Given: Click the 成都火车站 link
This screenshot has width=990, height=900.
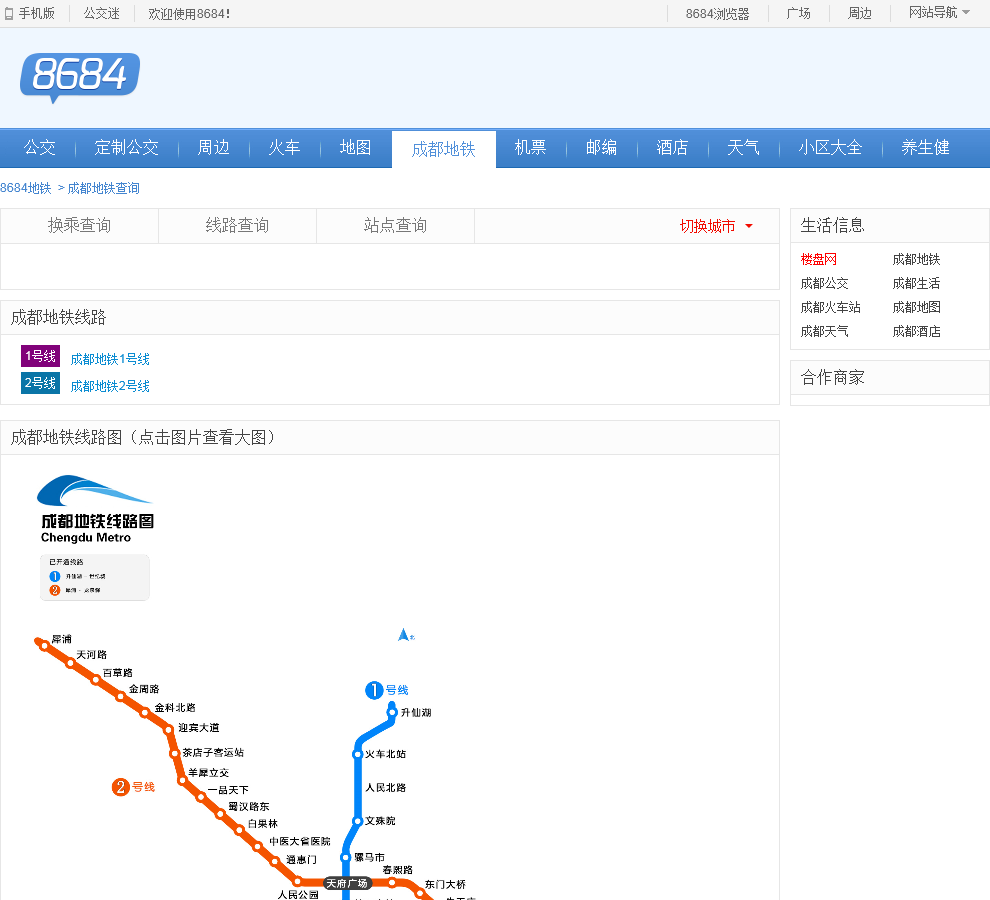Looking at the screenshot, I should tap(830, 308).
